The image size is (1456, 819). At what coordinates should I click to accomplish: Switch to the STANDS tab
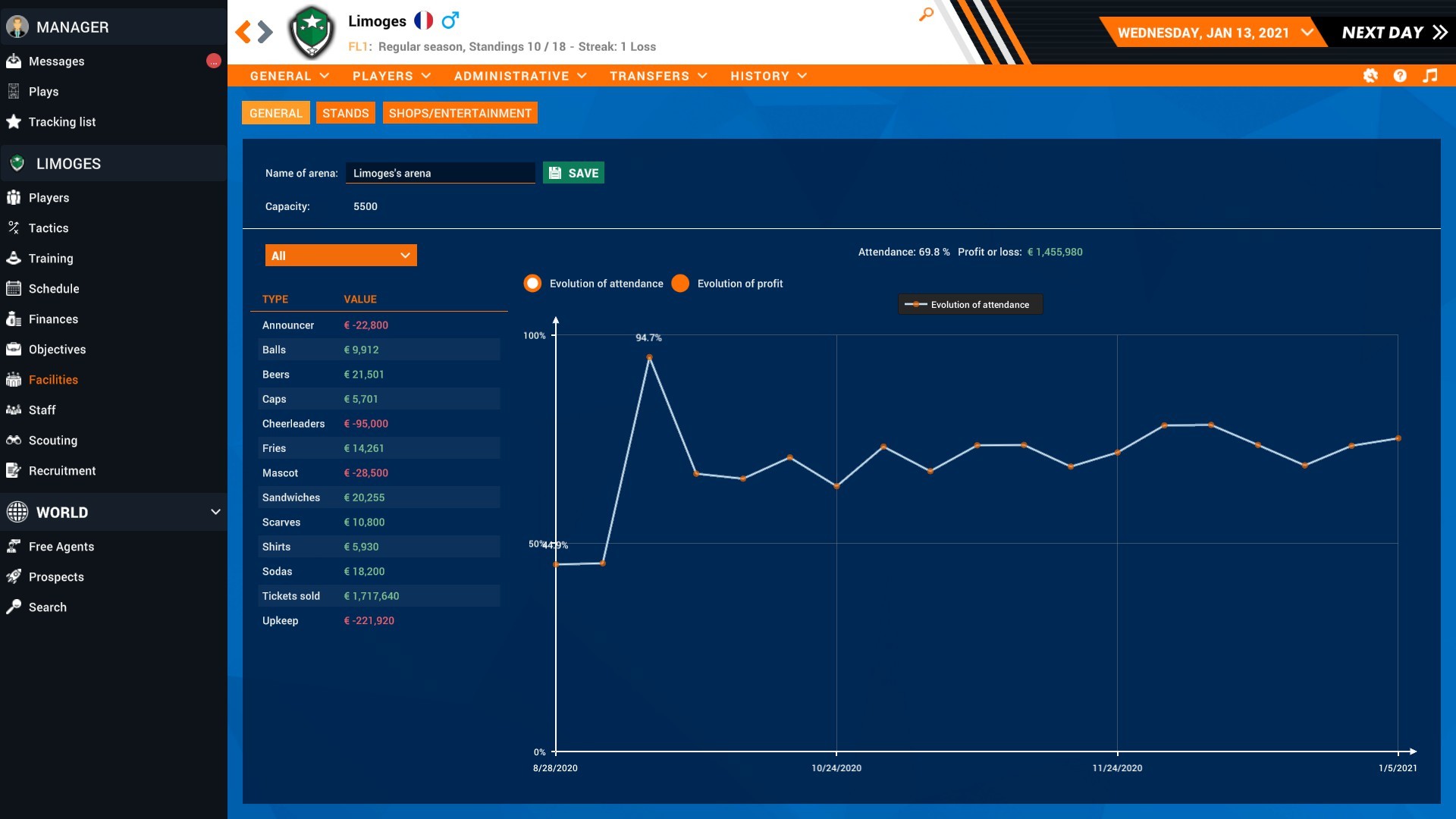tap(345, 113)
